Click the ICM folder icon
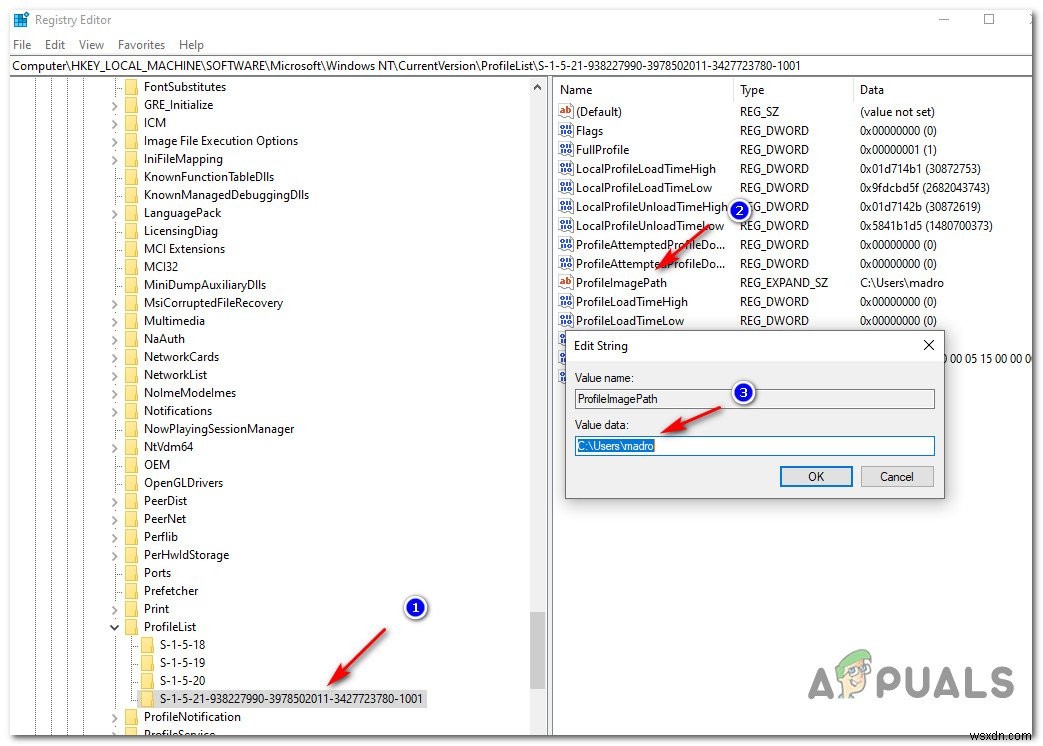This screenshot has height=746, width=1043. (x=132, y=123)
